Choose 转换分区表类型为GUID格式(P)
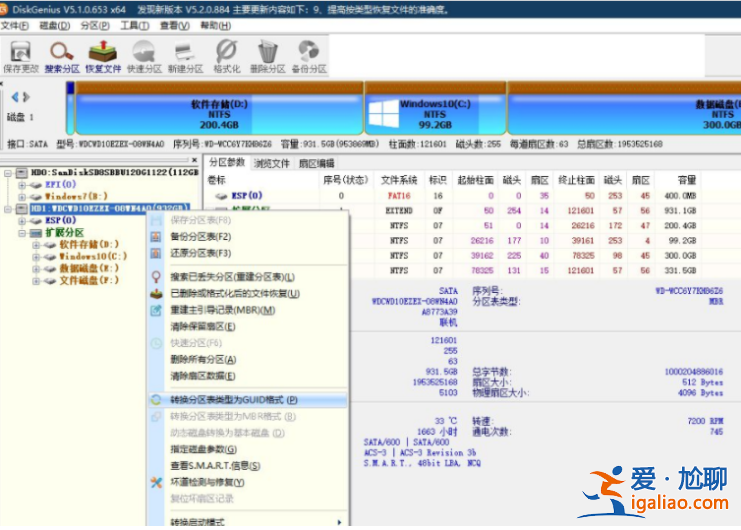This screenshot has height=530, width=741. [x=248, y=400]
